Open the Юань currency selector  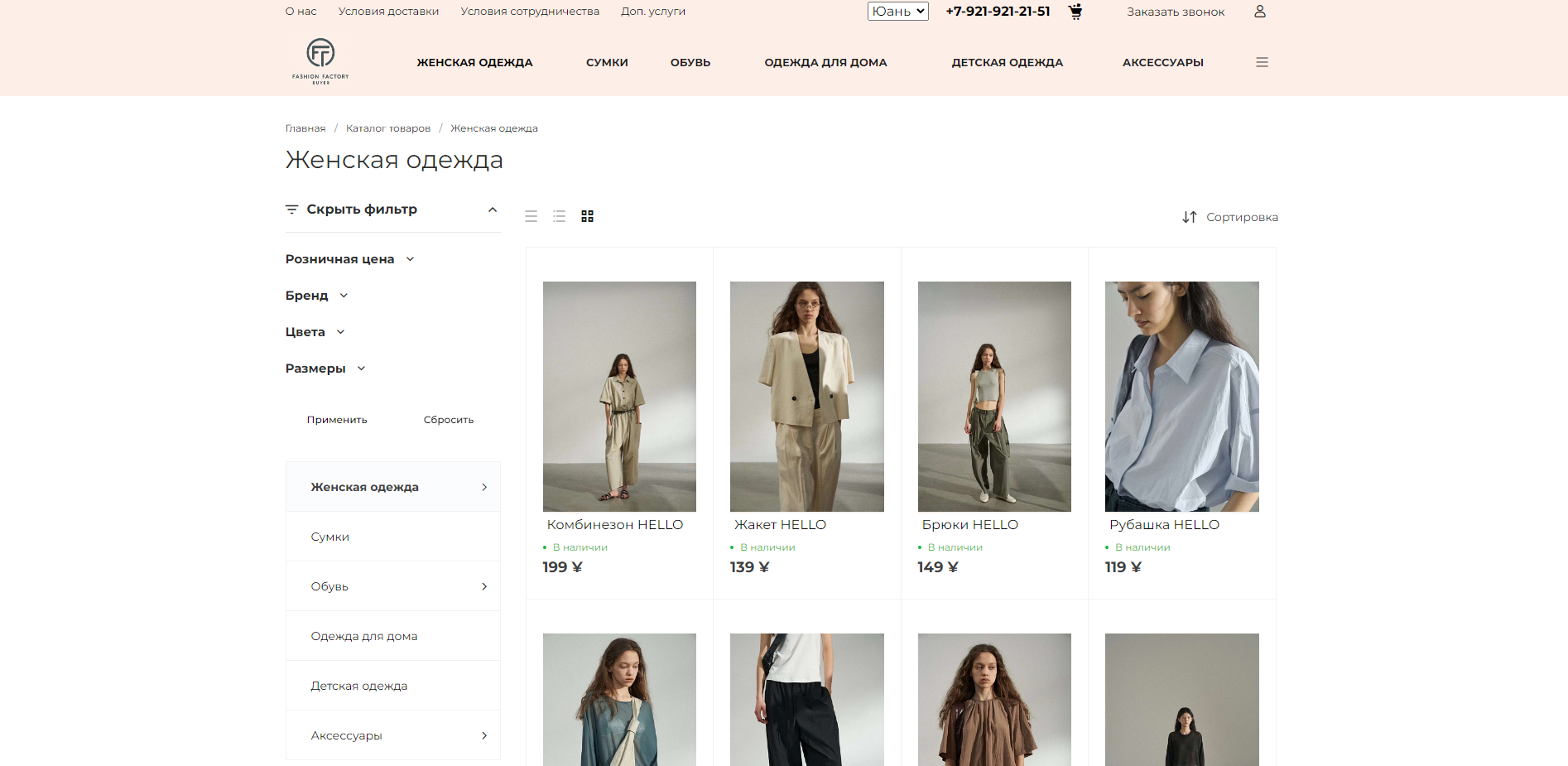click(897, 11)
